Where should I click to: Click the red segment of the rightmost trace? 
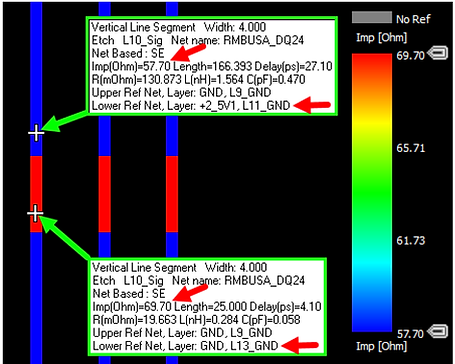pos(172,194)
